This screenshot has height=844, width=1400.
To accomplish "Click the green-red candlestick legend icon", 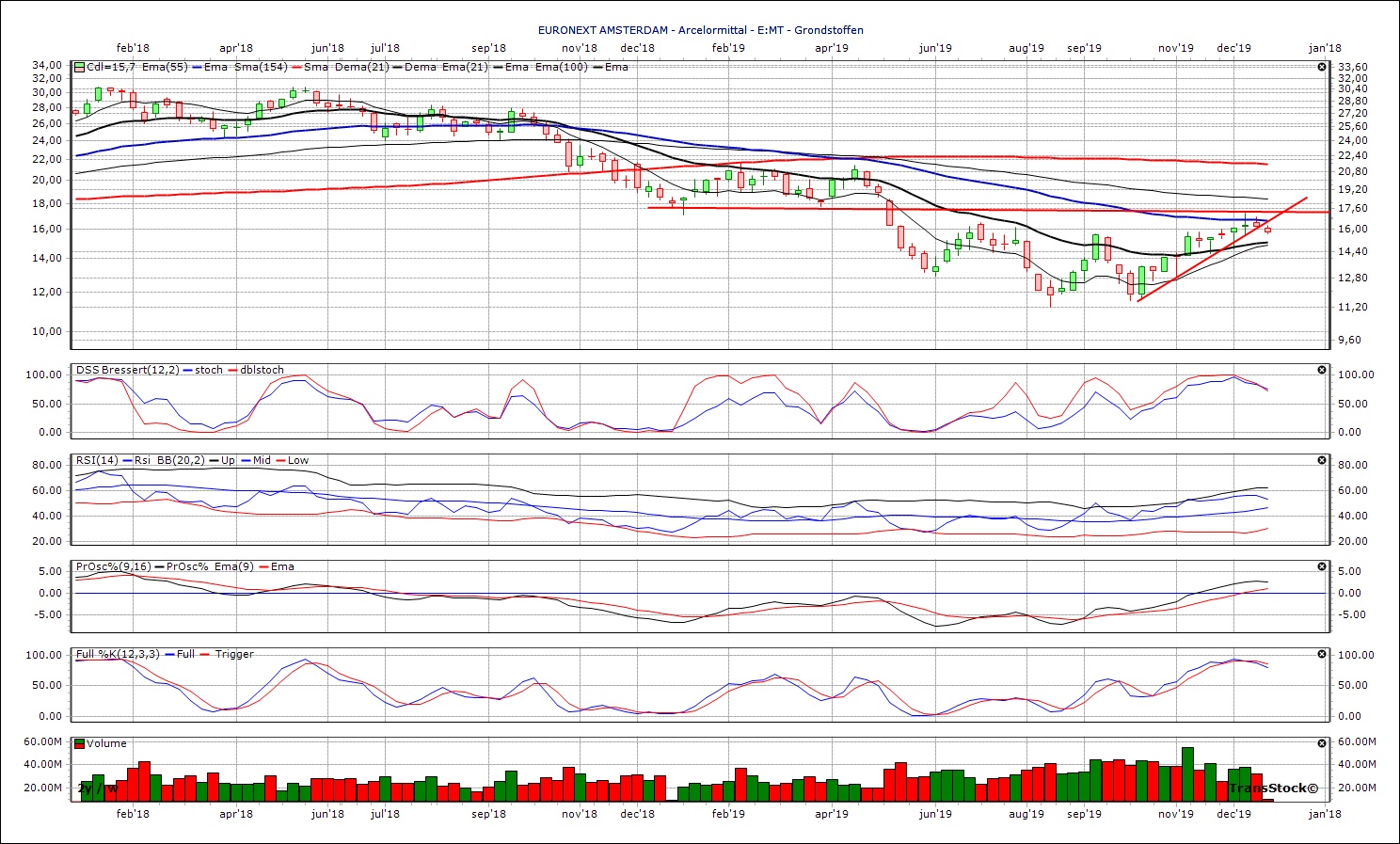I will click(x=80, y=67).
